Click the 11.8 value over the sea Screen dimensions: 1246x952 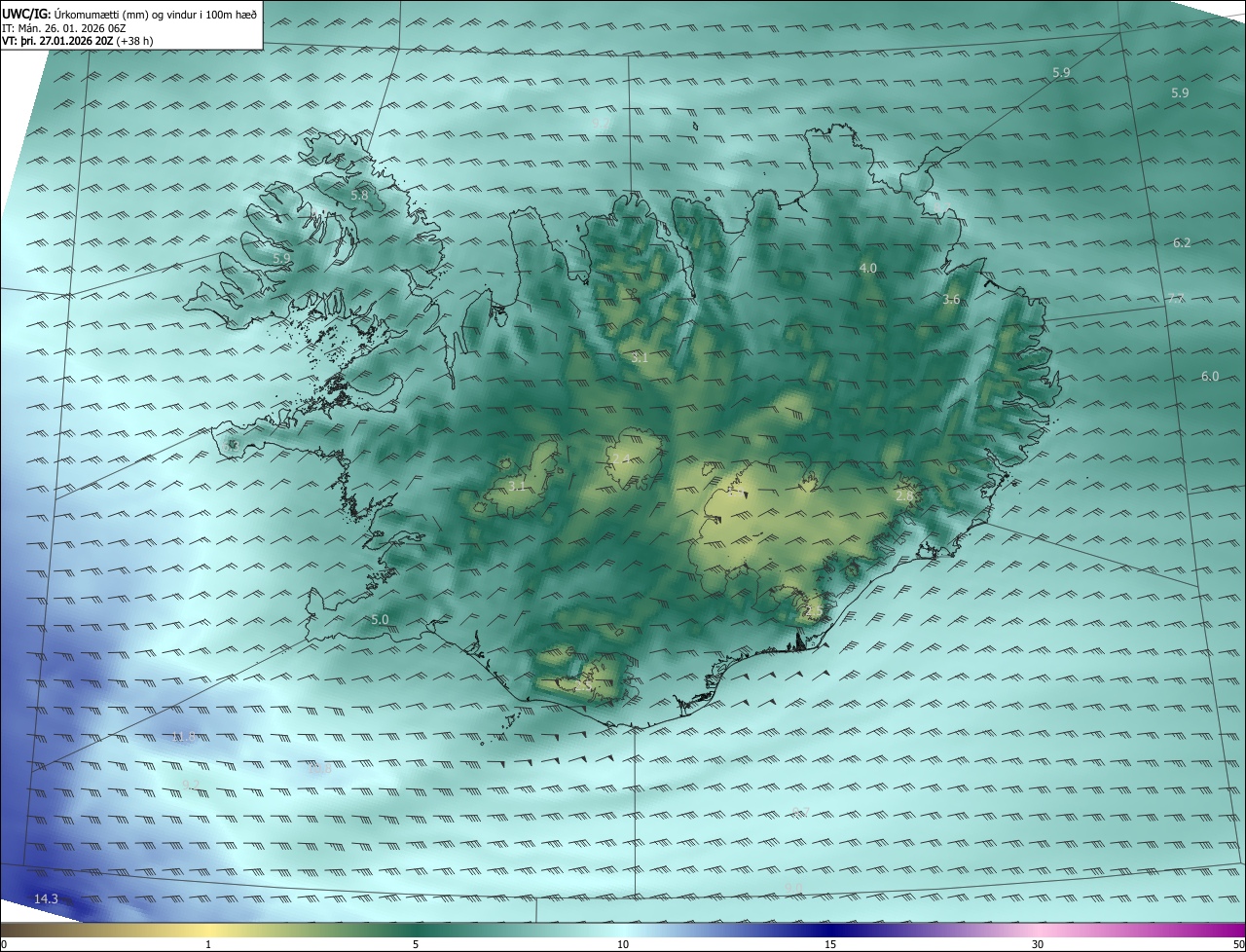coord(185,737)
